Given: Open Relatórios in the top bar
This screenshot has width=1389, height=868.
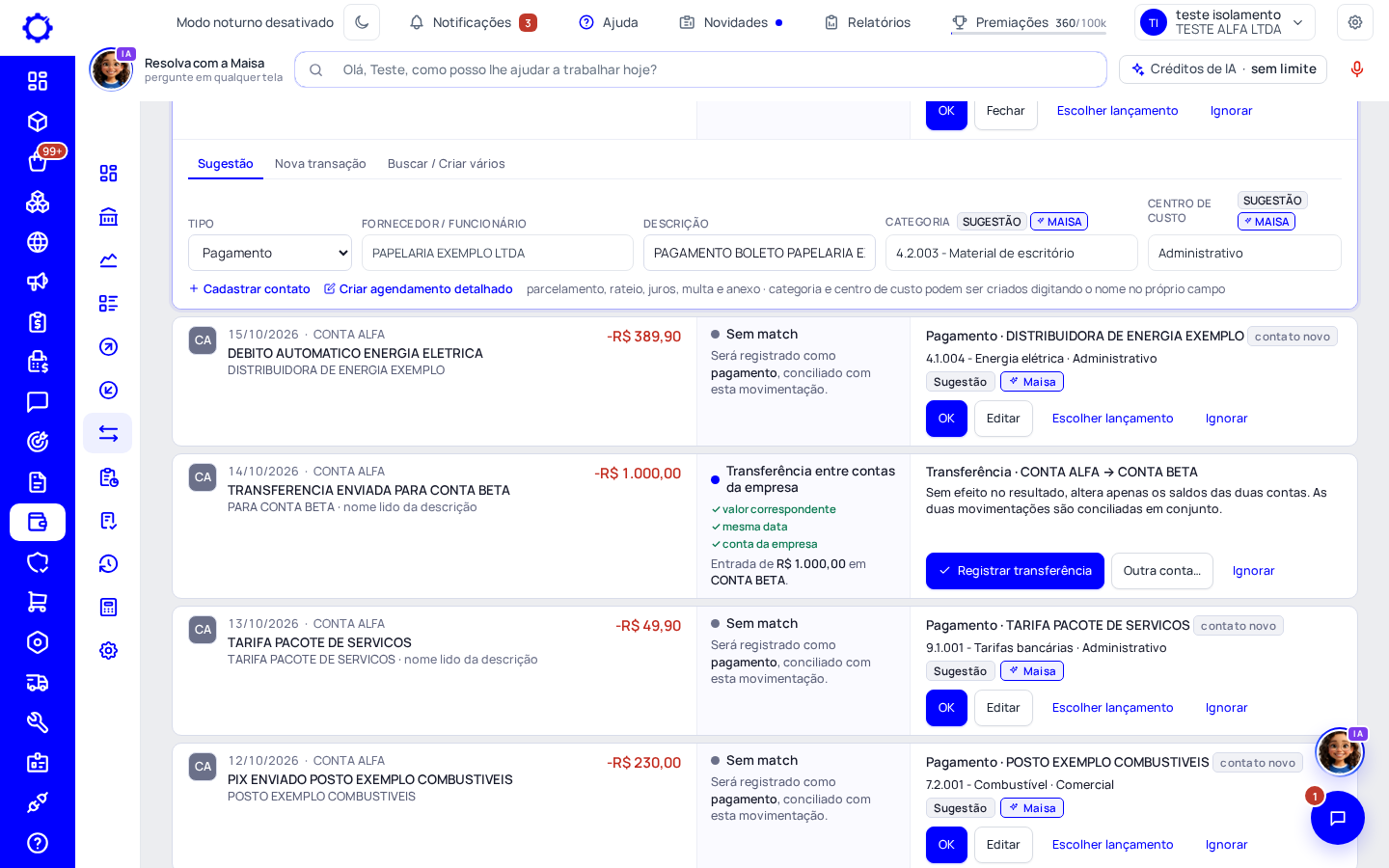Looking at the screenshot, I should tap(867, 22).
